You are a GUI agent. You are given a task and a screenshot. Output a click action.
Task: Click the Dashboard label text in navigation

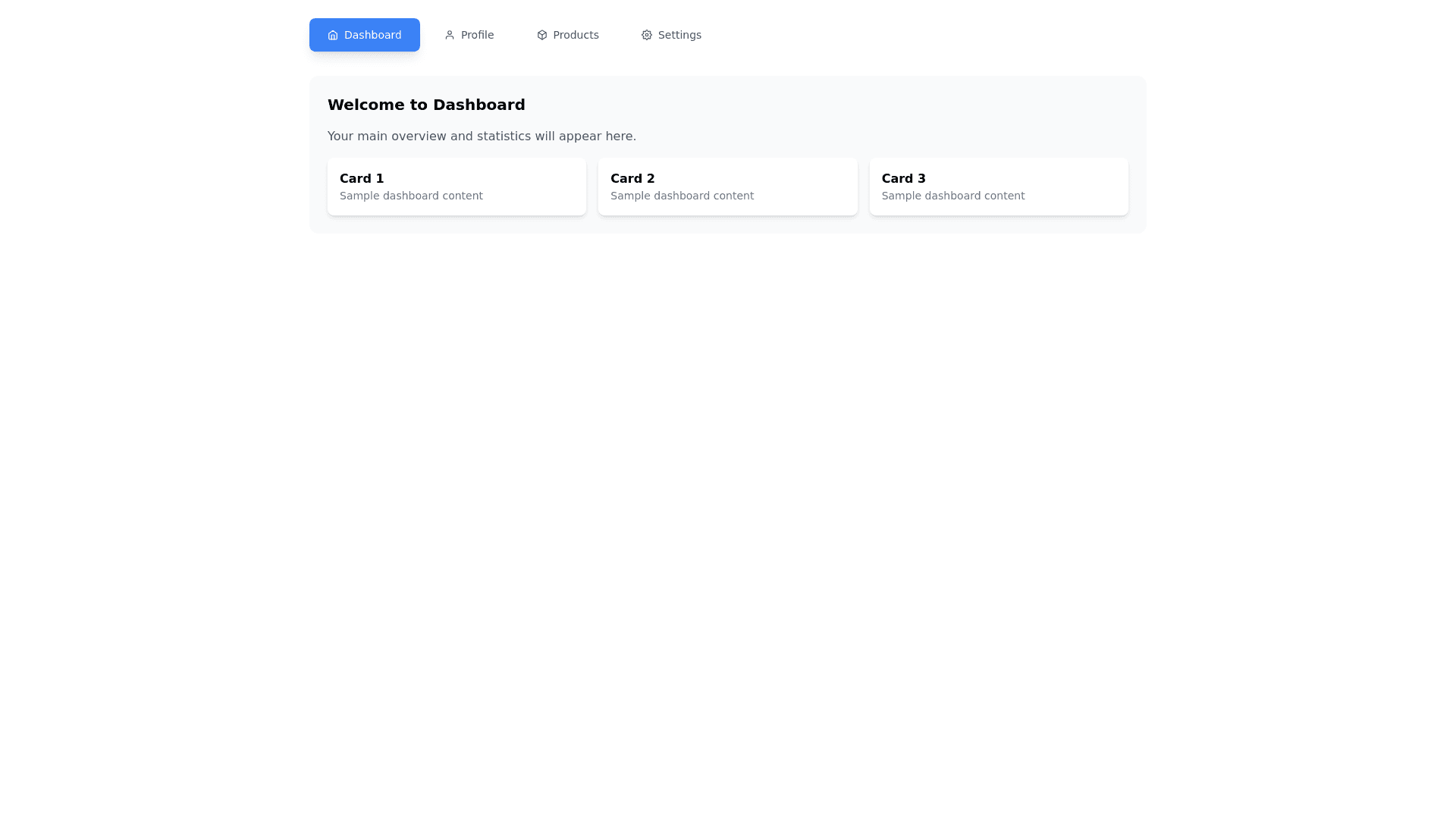tap(372, 35)
